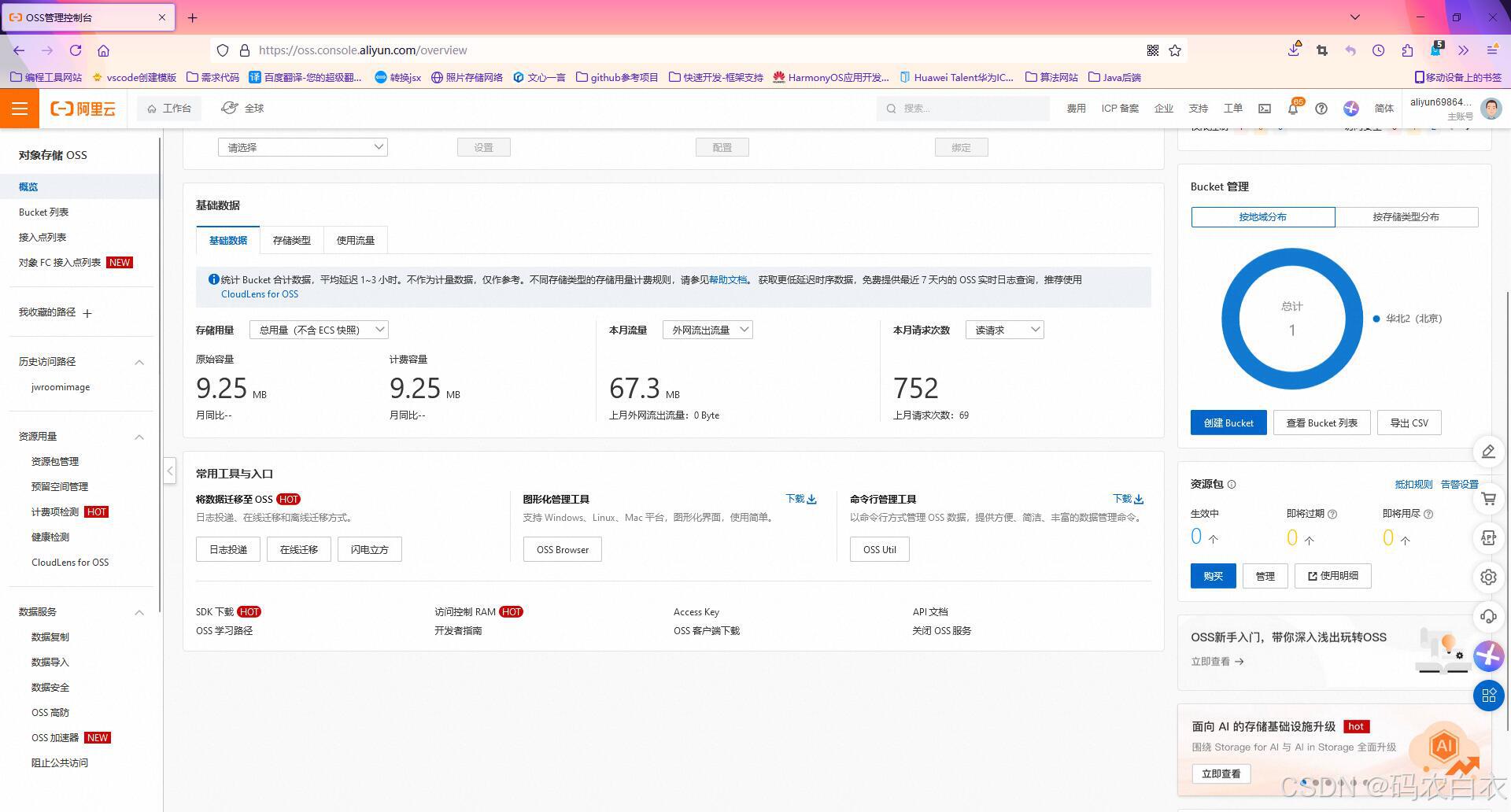Click the floating edit pencil icon

(1488, 452)
